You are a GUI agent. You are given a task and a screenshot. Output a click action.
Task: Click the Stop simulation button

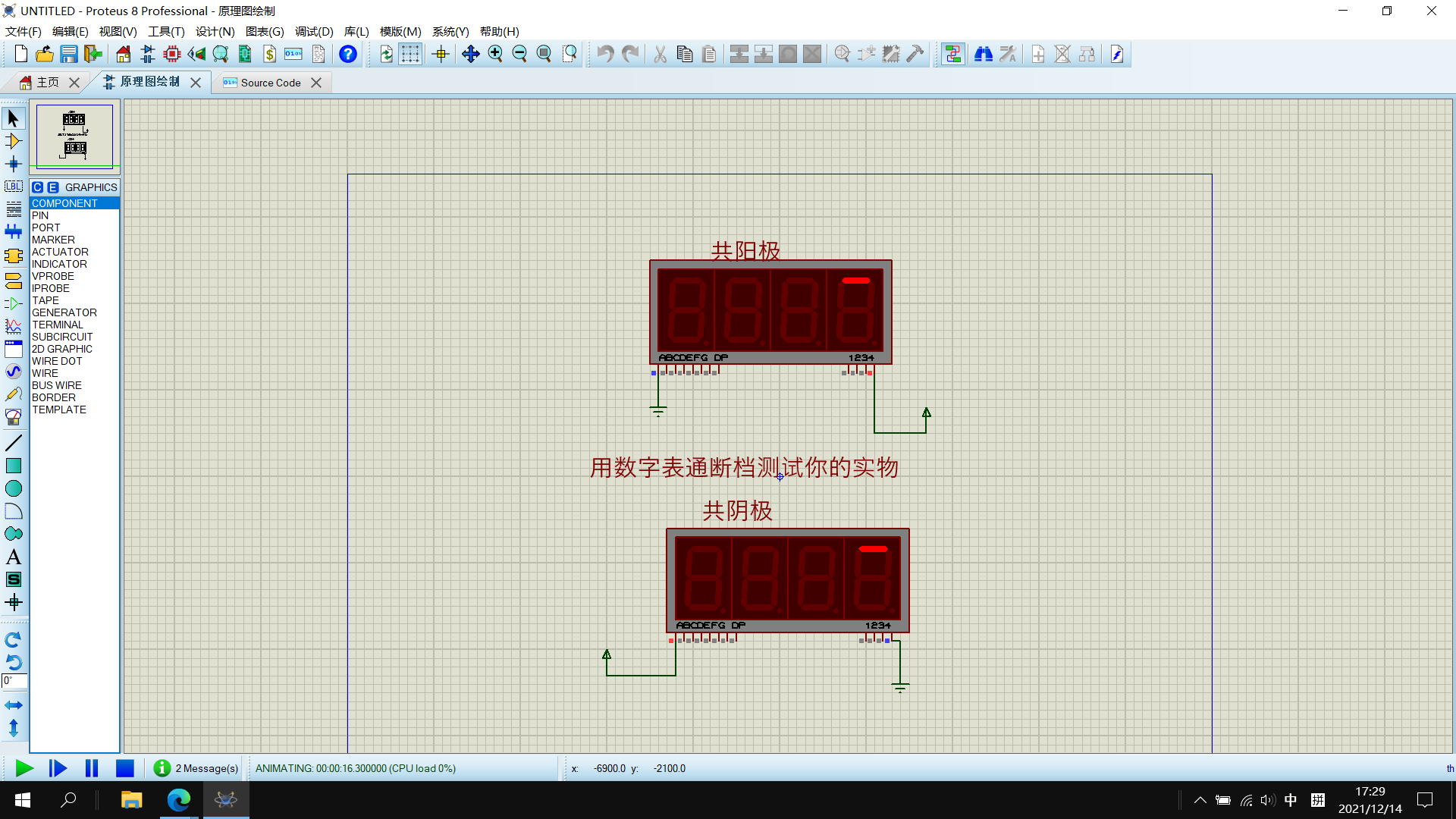point(125,768)
